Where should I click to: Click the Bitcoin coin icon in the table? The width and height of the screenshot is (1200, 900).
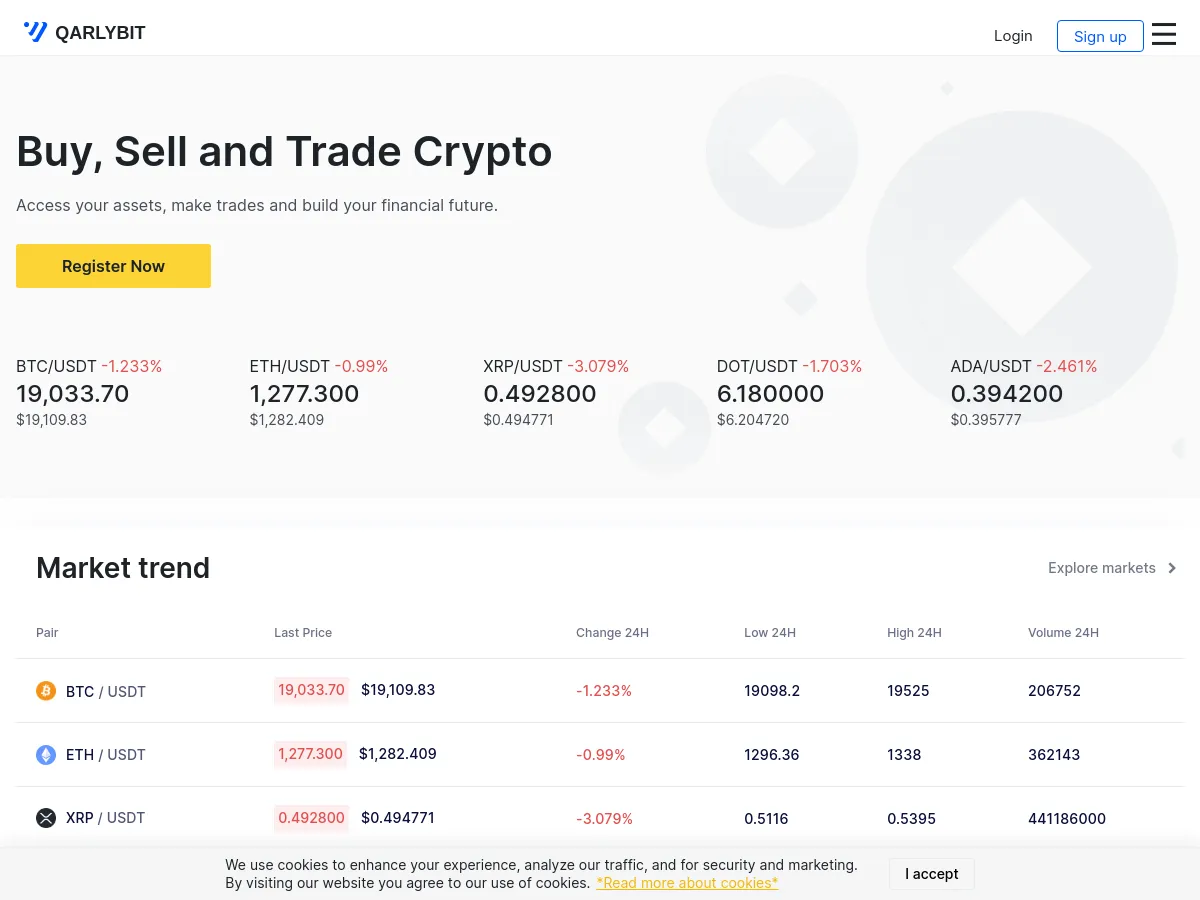[x=46, y=691]
